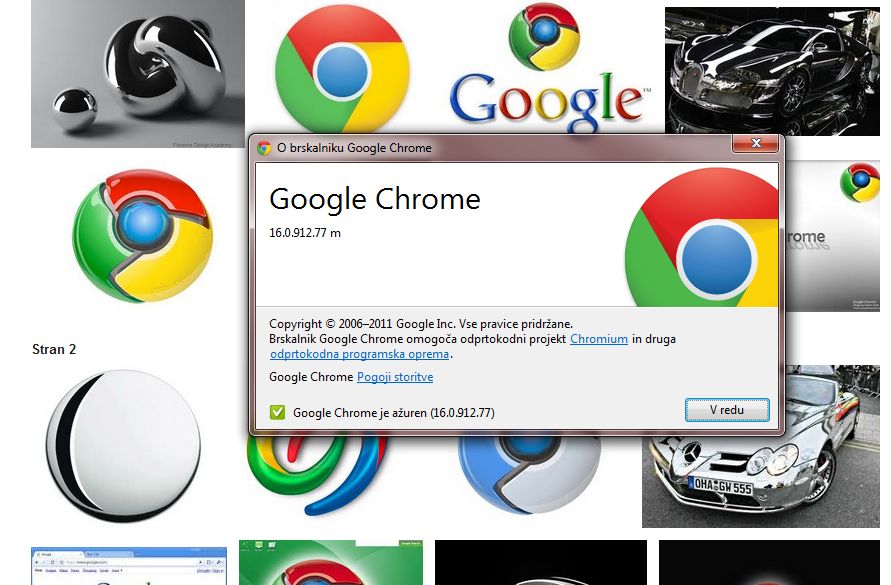This screenshot has height=585, width=891.
Task: Click the small Chrome icon in dialog title bar
Action: [x=264, y=148]
